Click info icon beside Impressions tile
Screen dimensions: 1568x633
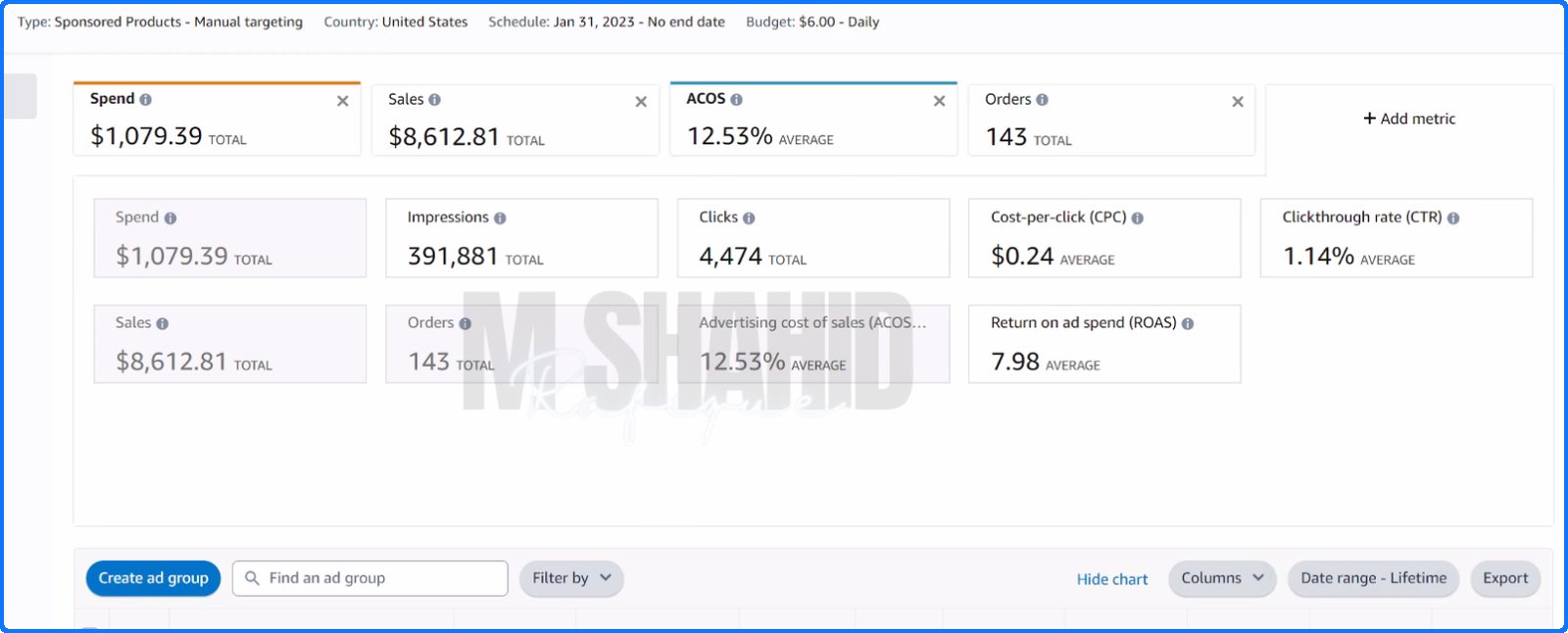click(500, 219)
